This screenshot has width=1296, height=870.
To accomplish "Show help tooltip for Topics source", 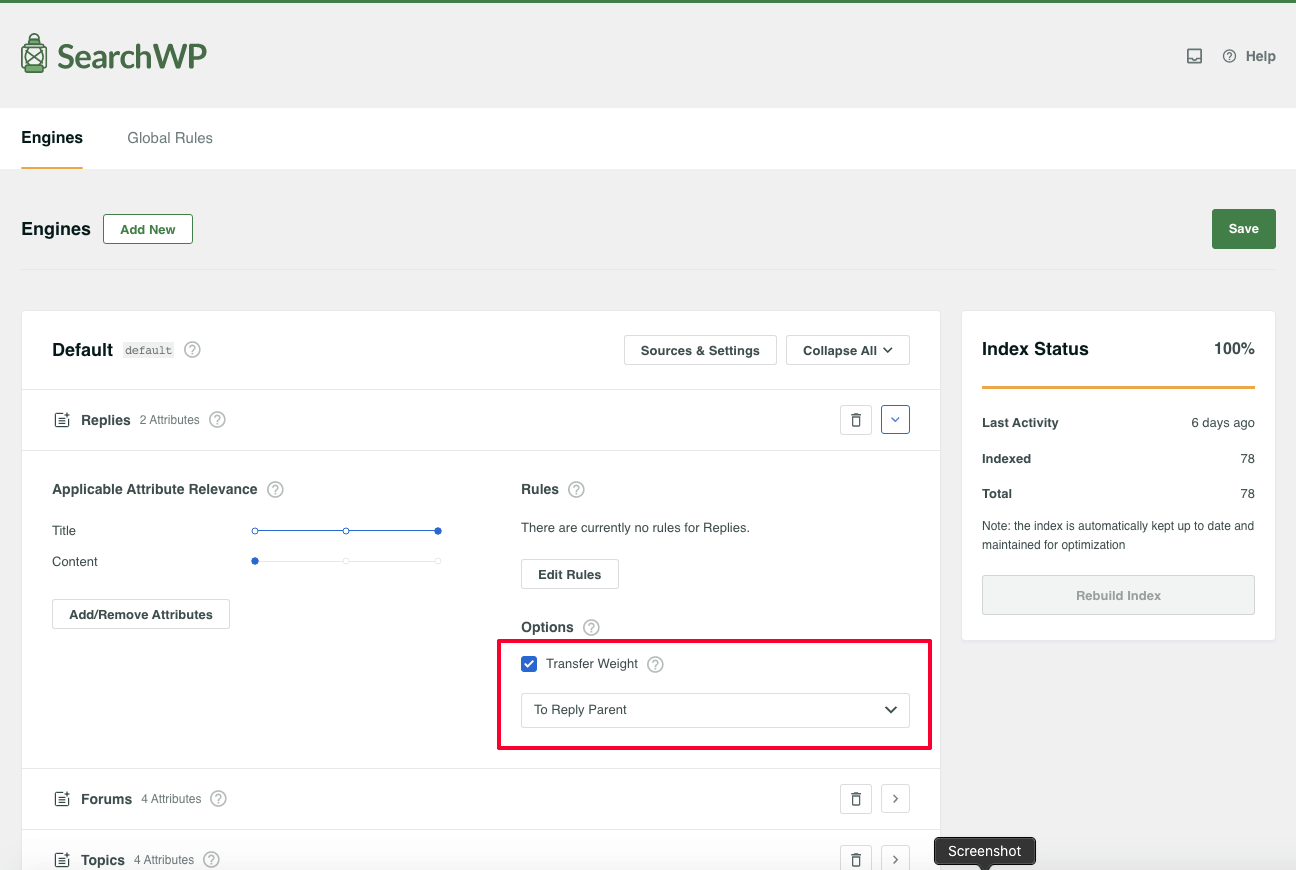I will pyautogui.click(x=211, y=860).
